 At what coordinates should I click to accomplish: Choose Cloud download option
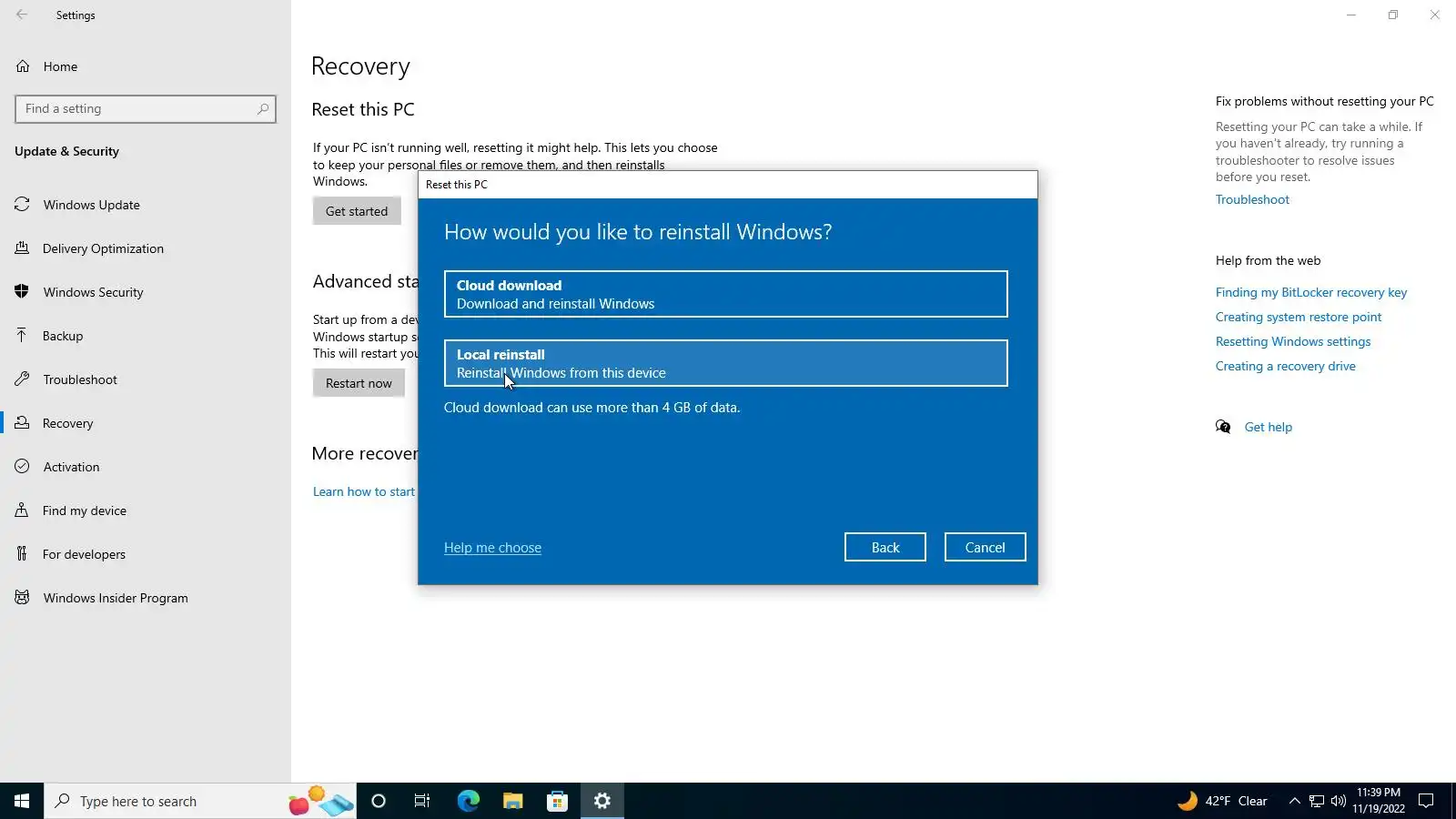tap(726, 294)
